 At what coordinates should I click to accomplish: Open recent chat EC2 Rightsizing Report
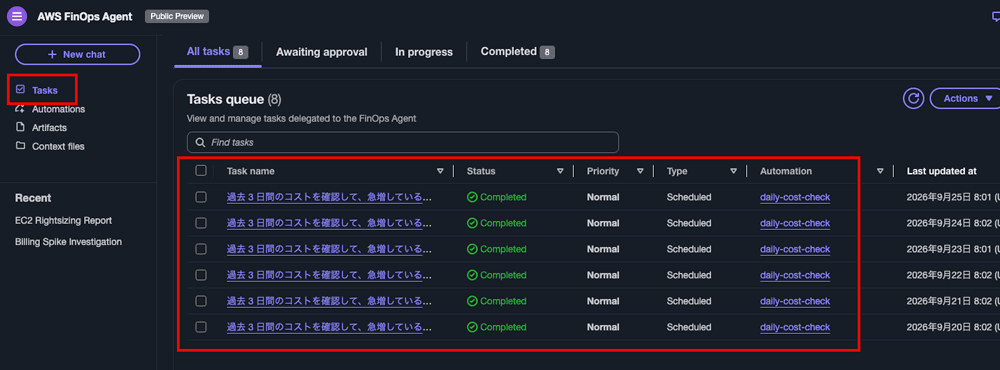[64, 220]
